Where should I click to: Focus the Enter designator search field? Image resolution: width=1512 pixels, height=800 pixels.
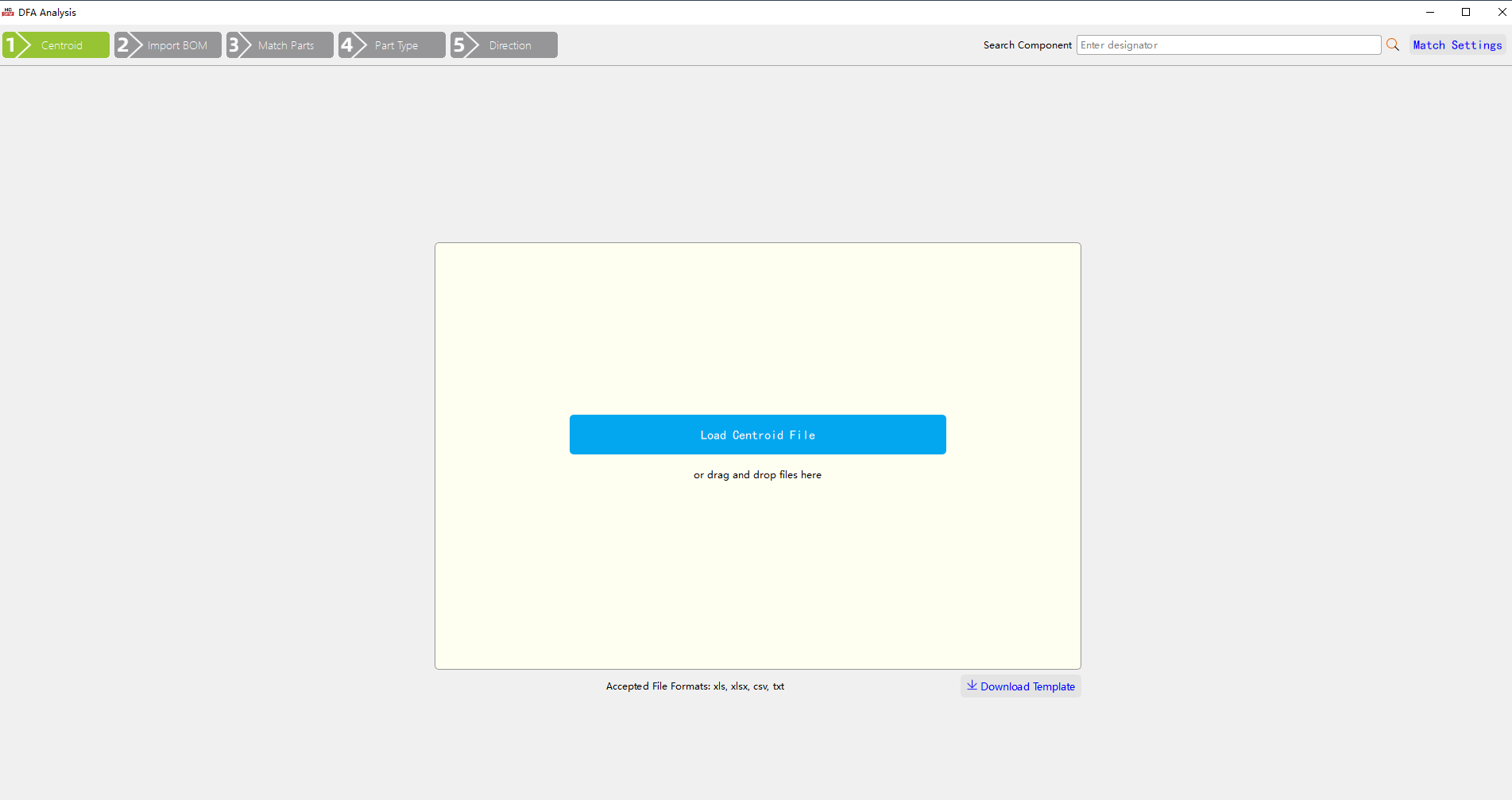(x=1228, y=45)
